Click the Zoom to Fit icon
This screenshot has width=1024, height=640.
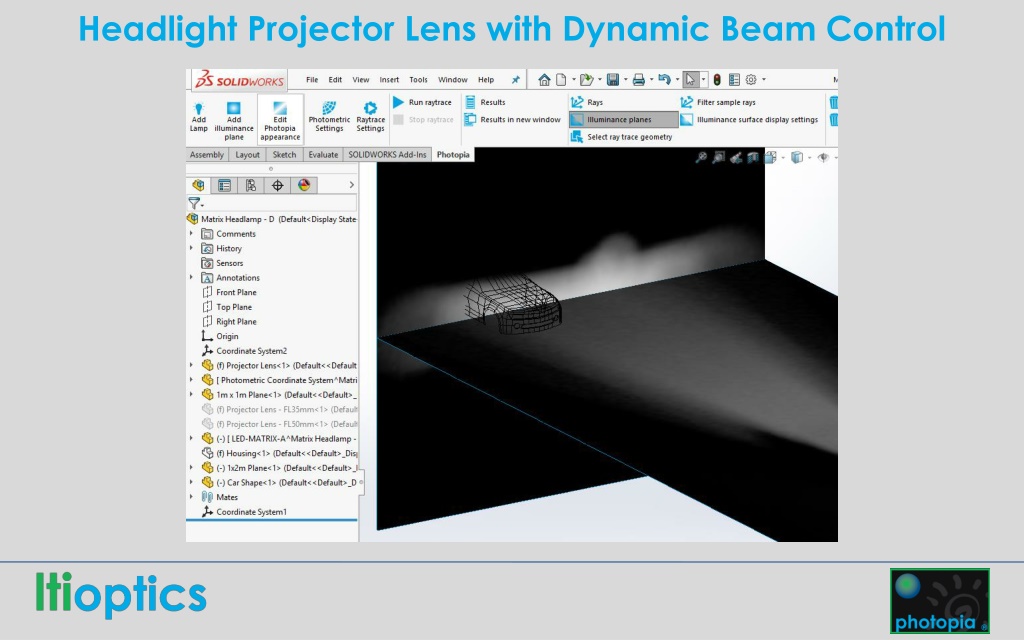click(x=701, y=157)
